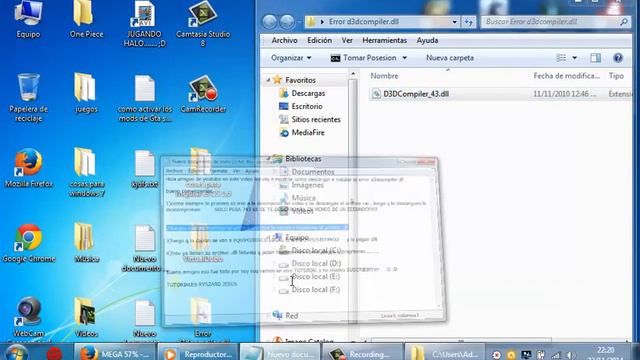This screenshot has height=360, width=640.
Task: Select Bibliotecas in navigation pane
Action: tap(297, 159)
